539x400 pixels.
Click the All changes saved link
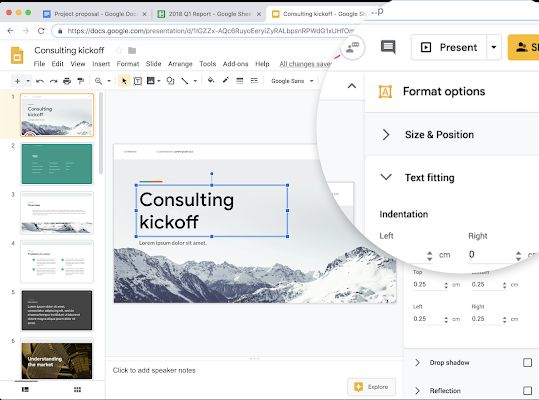[305, 64]
